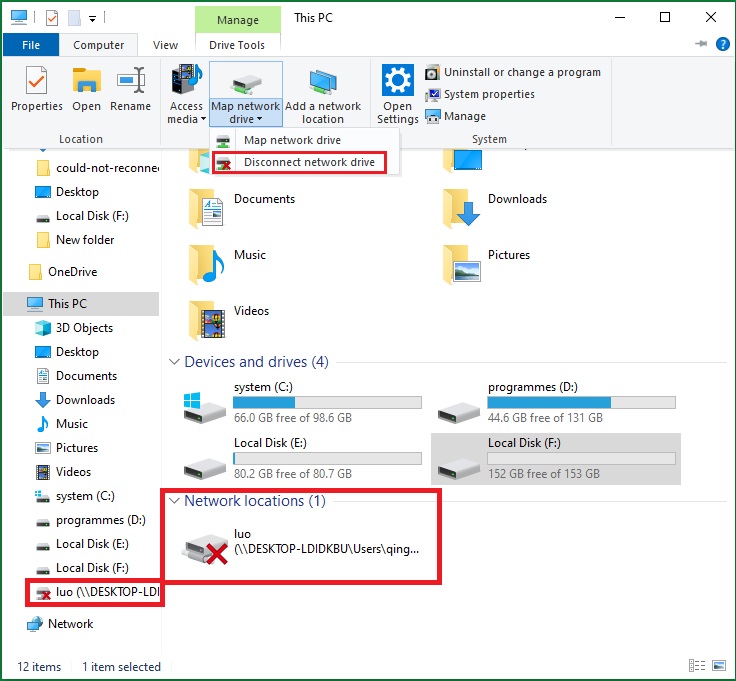The height and width of the screenshot is (681, 736).
Task: Open the Downloads folder in main pane
Action: click(496, 208)
